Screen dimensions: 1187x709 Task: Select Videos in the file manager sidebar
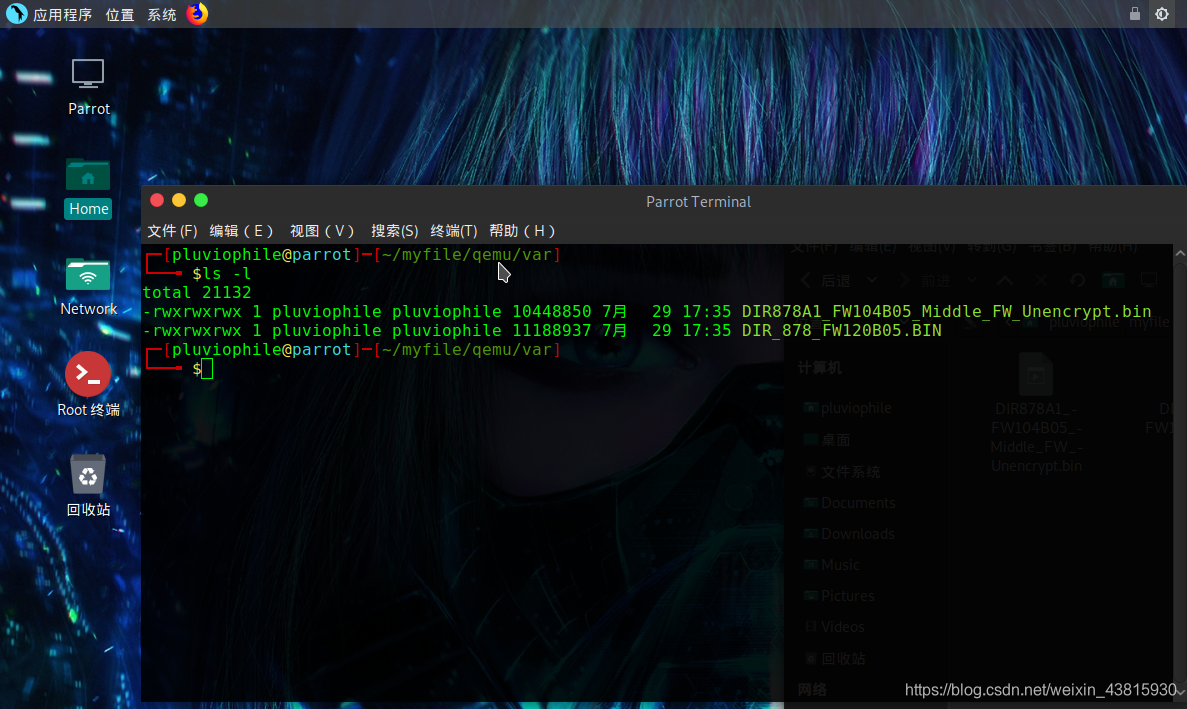tap(834, 627)
